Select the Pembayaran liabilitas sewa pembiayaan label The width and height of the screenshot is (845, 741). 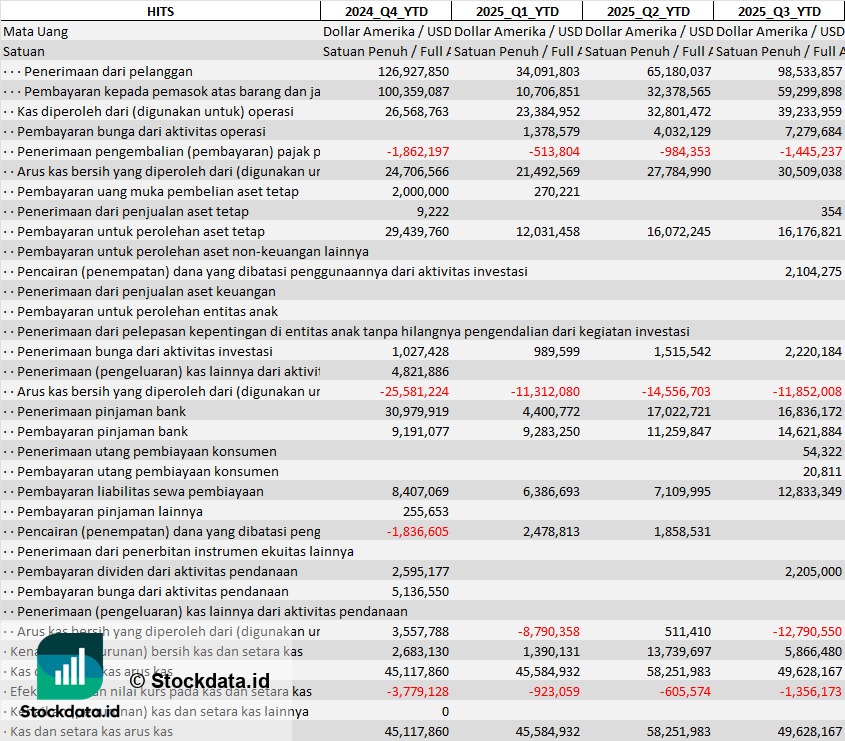point(140,491)
